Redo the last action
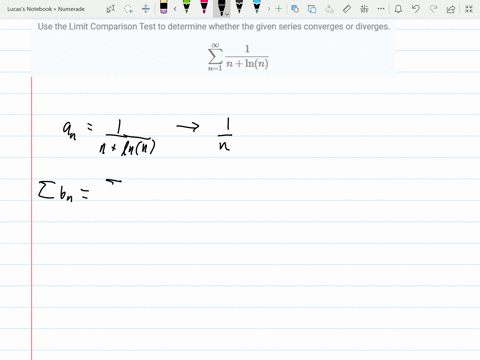The image size is (480, 360). tap(433, 9)
